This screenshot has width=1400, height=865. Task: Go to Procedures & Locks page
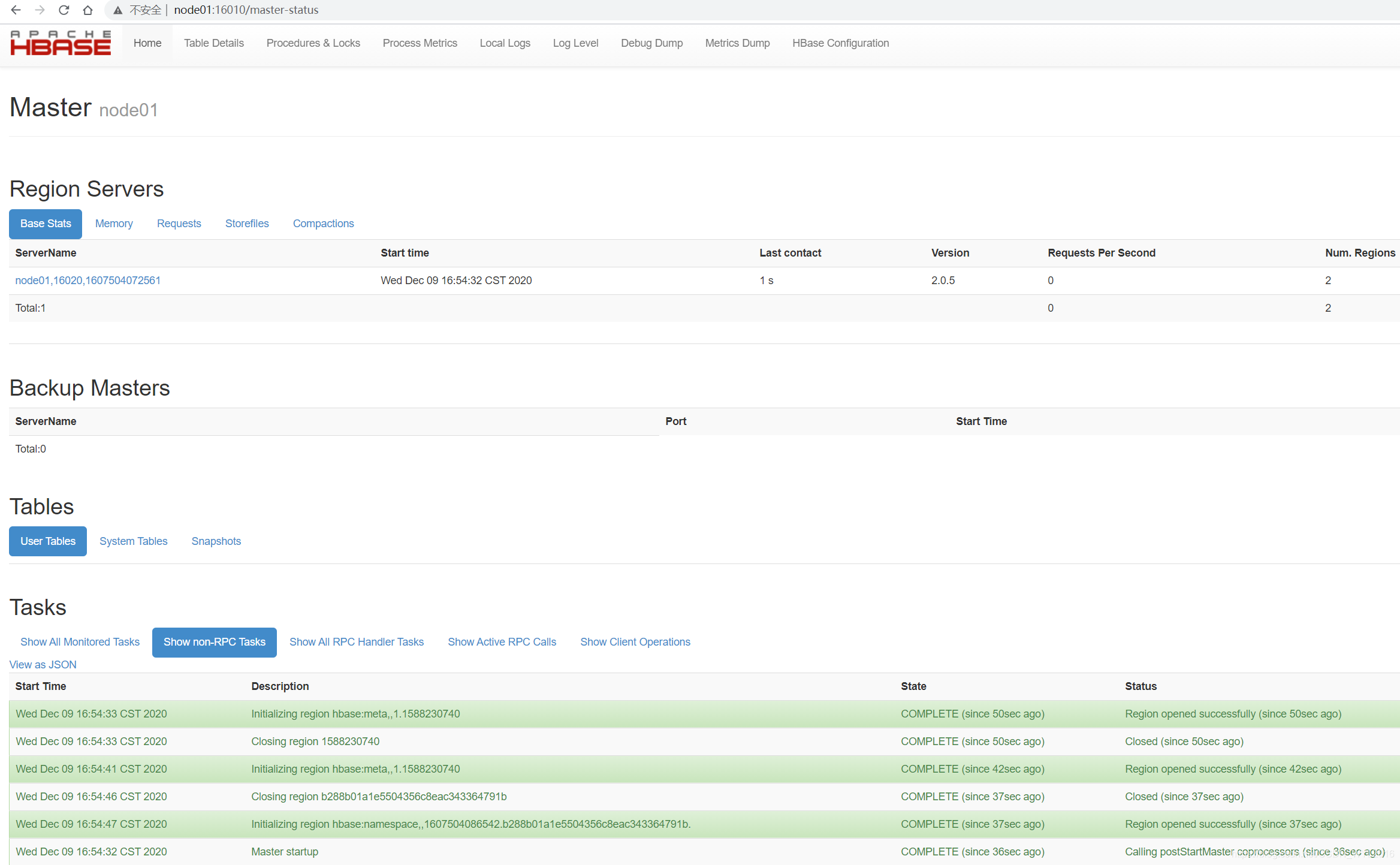point(313,43)
